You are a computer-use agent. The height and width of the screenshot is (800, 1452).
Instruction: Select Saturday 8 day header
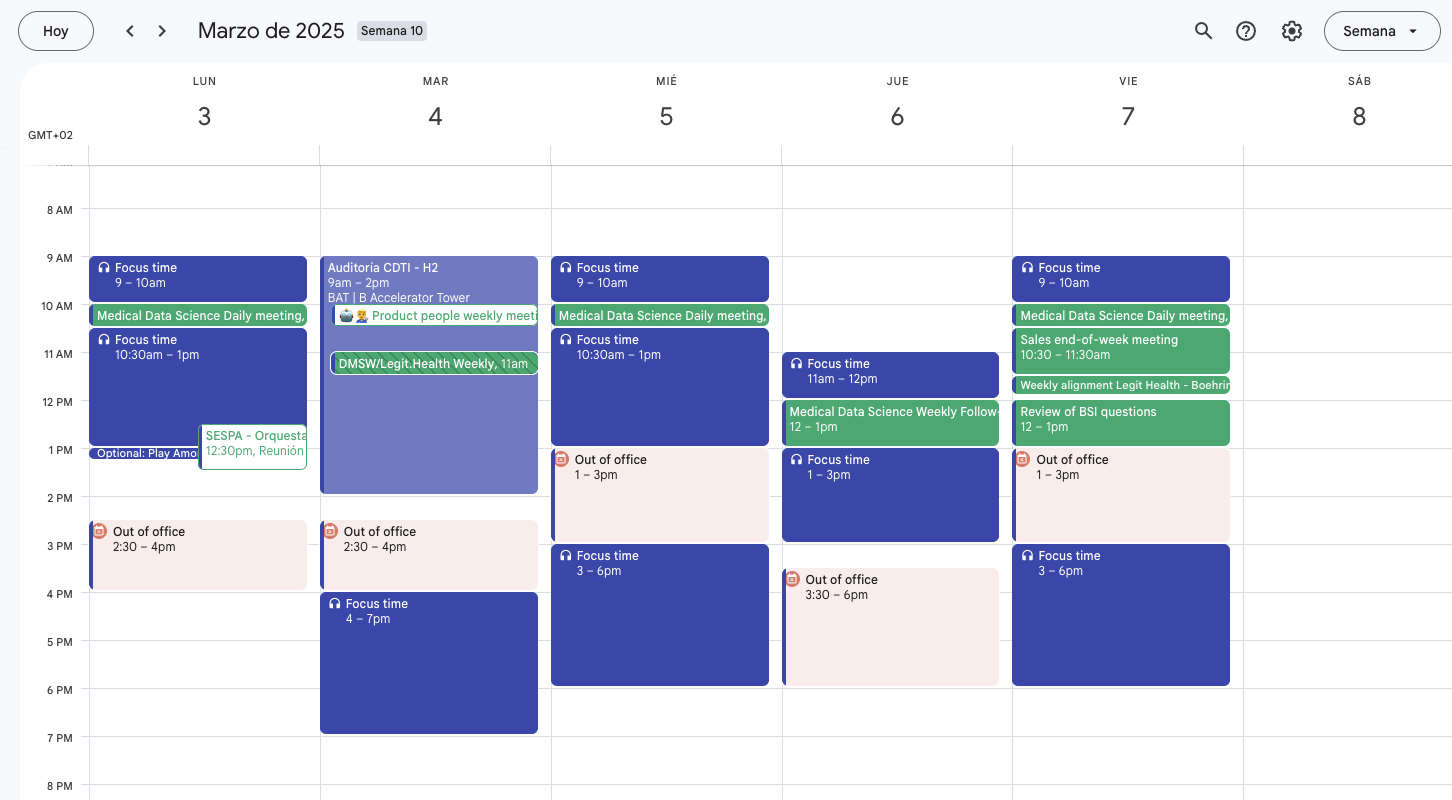tap(1359, 116)
